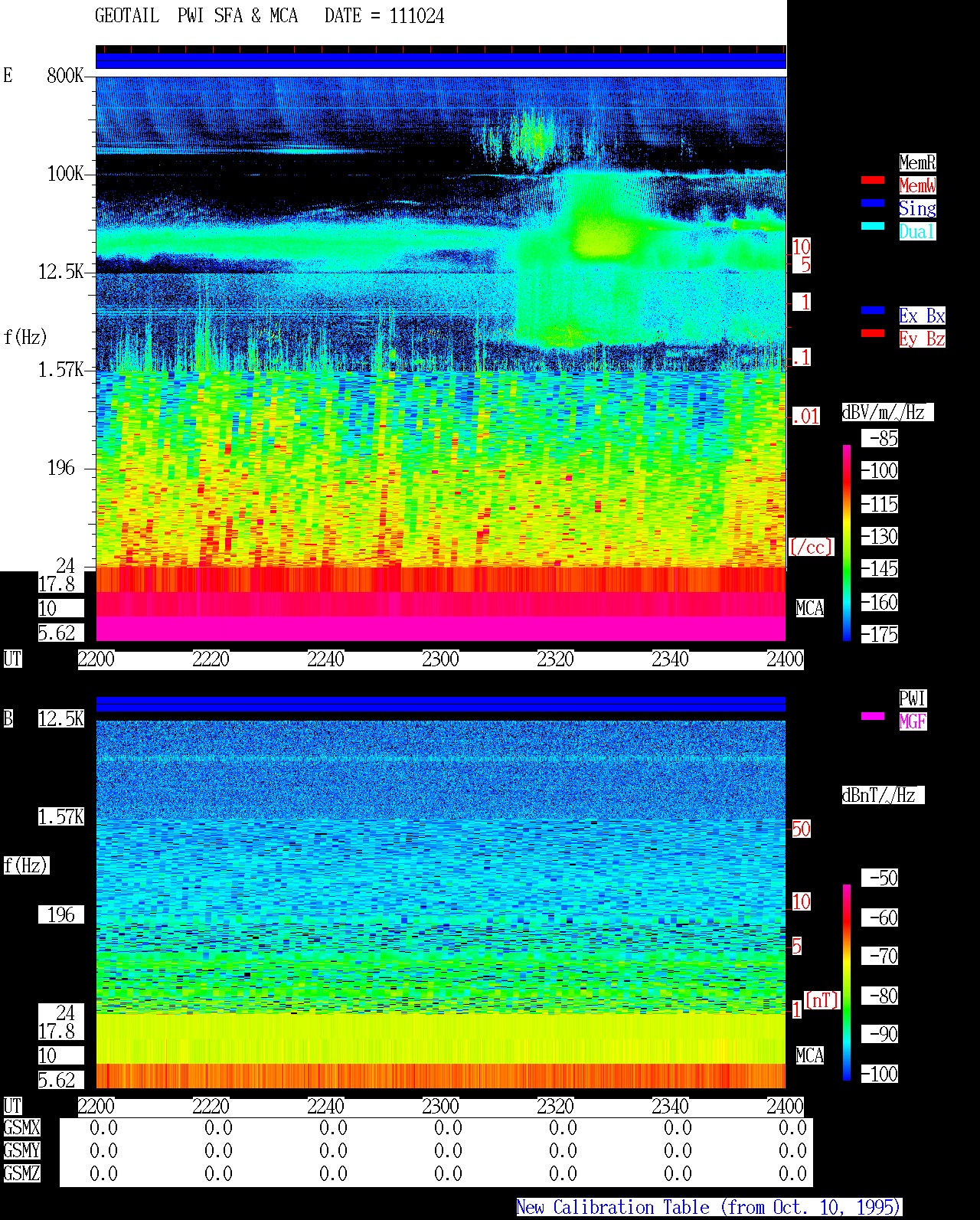Image resolution: width=980 pixels, height=1220 pixels.
Task: Click the magenta MGF legend swatch
Action: 873,717
